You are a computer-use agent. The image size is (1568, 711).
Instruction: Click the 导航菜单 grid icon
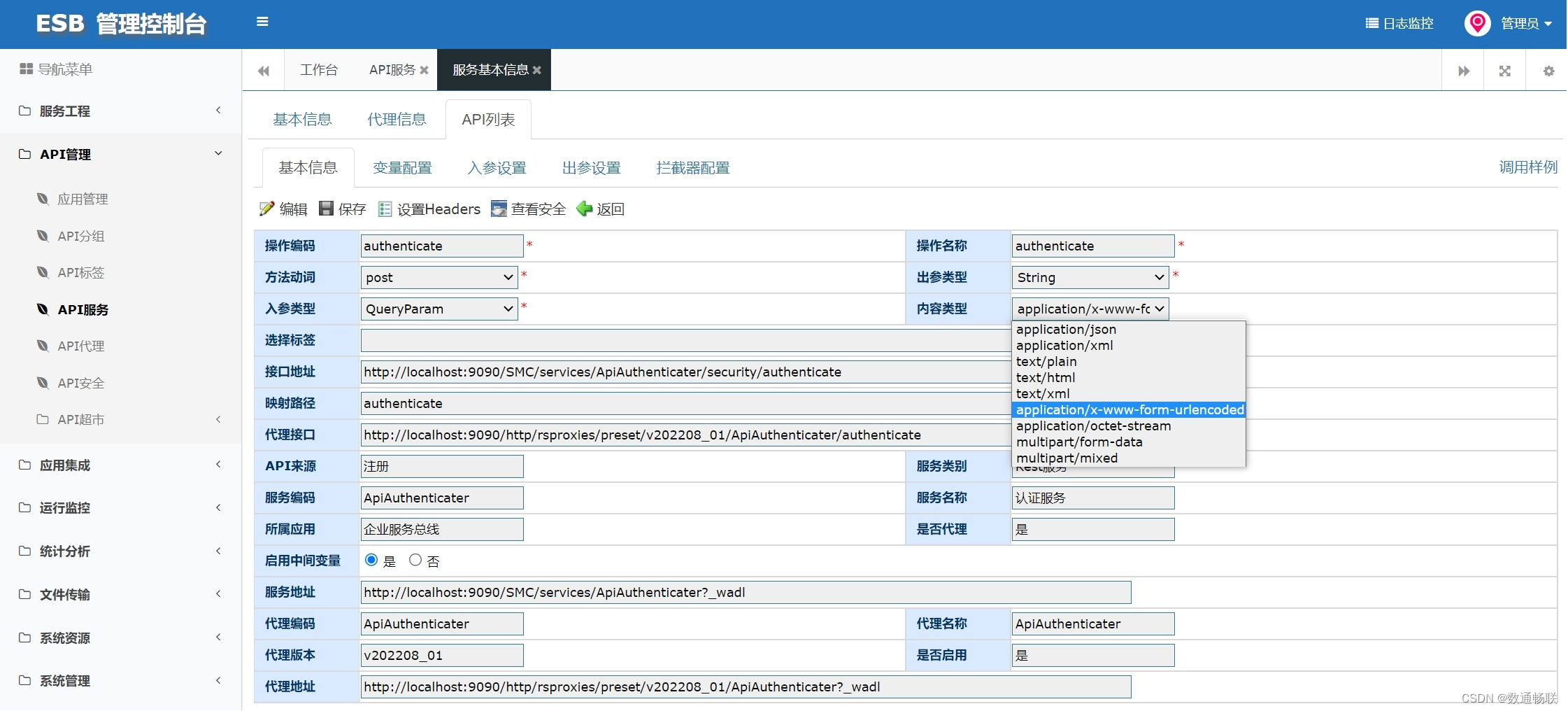[26, 69]
